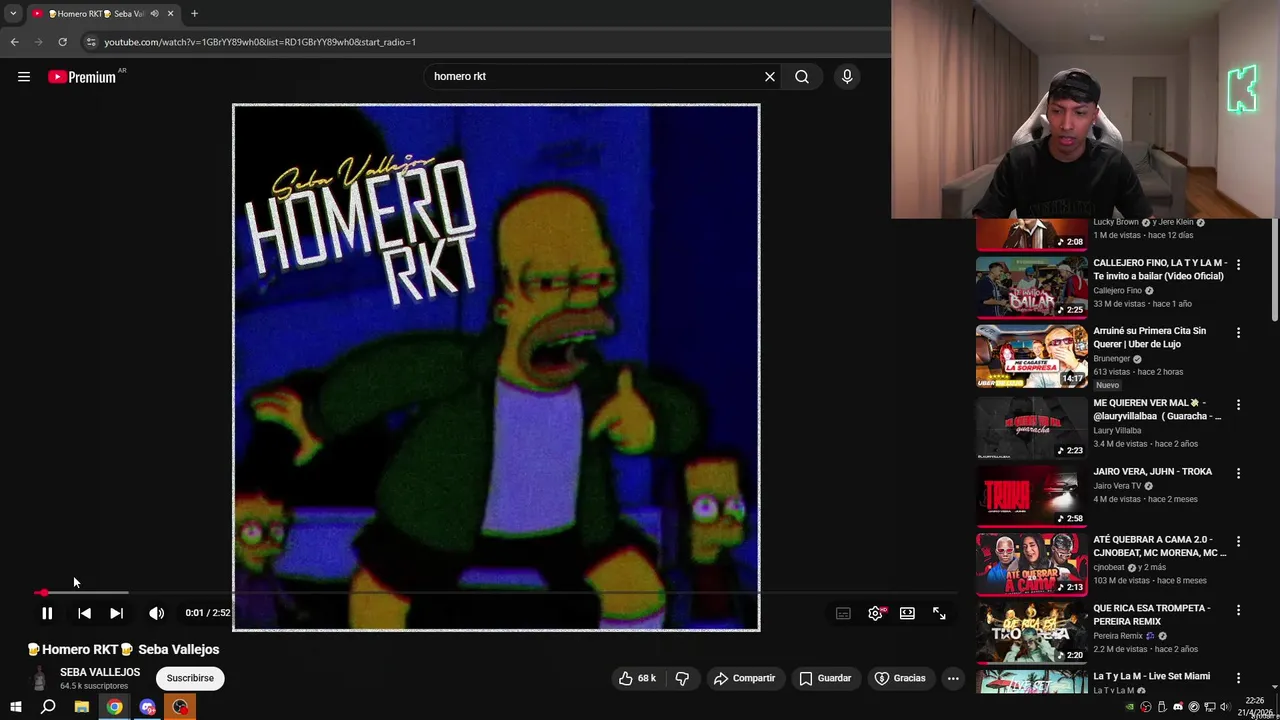Open a new browser tab
Image resolution: width=1280 pixels, height=720 pixels.
[194, 14]
